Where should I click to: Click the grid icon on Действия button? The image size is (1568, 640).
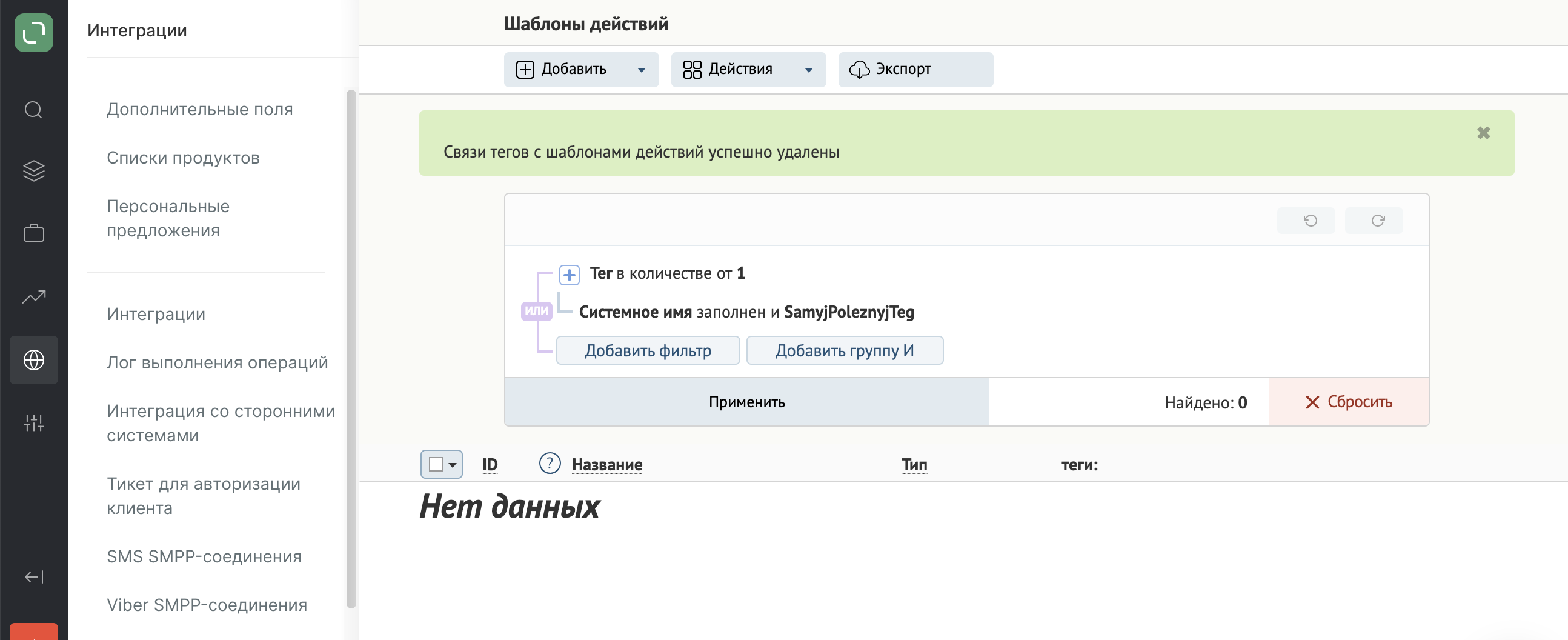692,70
